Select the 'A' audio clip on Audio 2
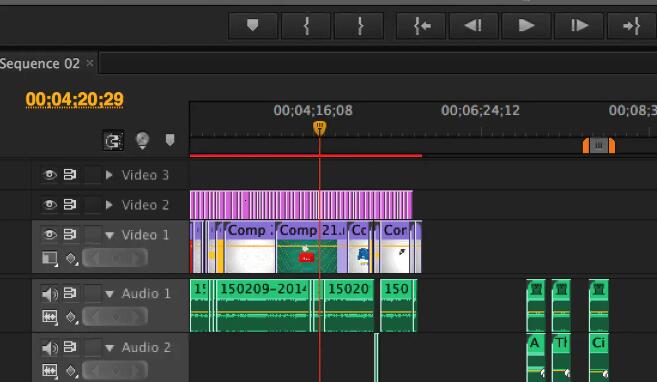Viewport: 657px width, 382px height. point(536,358)
